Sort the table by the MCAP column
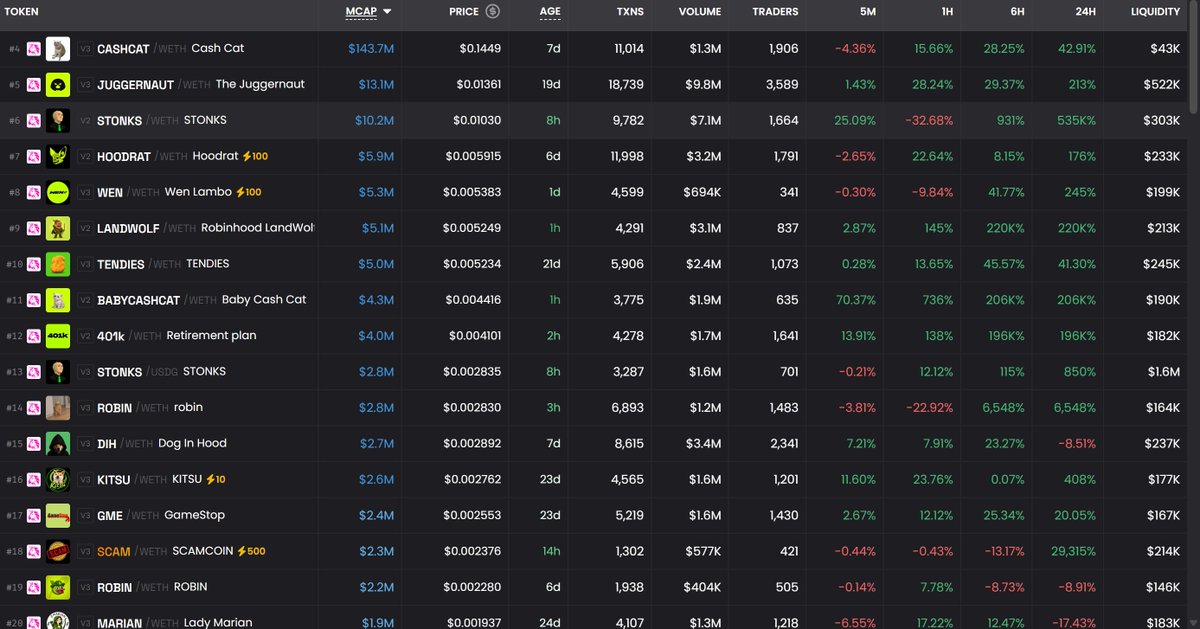Viewport: 1200px width, 629px height. [362, 12]
